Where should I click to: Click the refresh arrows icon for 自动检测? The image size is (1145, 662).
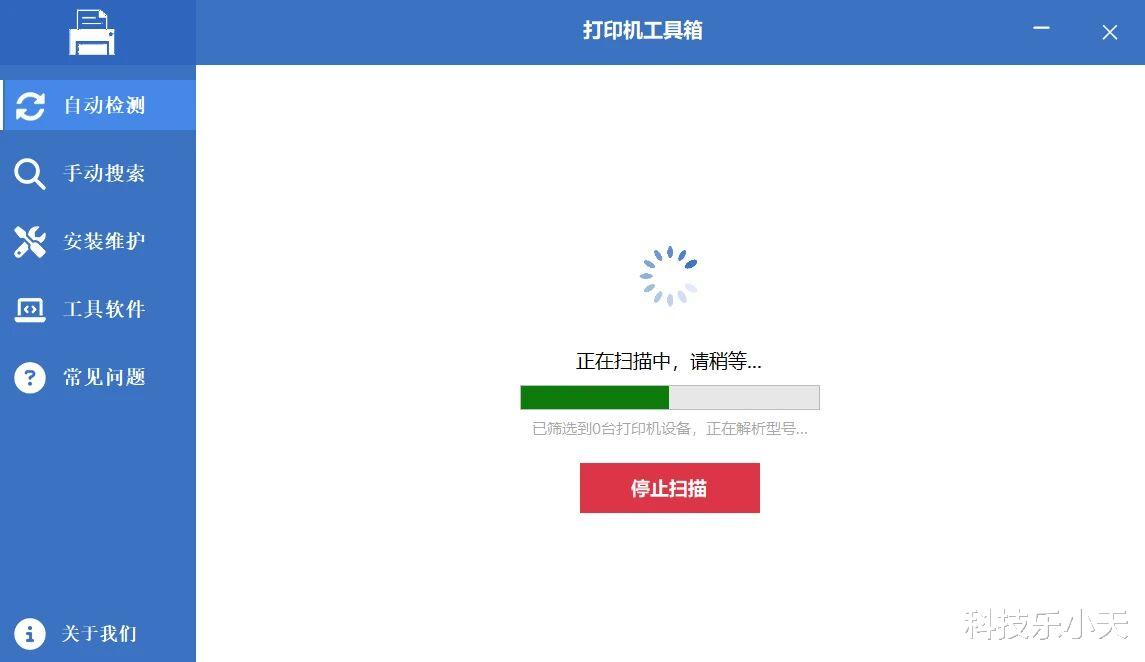(x=30, y=106)
